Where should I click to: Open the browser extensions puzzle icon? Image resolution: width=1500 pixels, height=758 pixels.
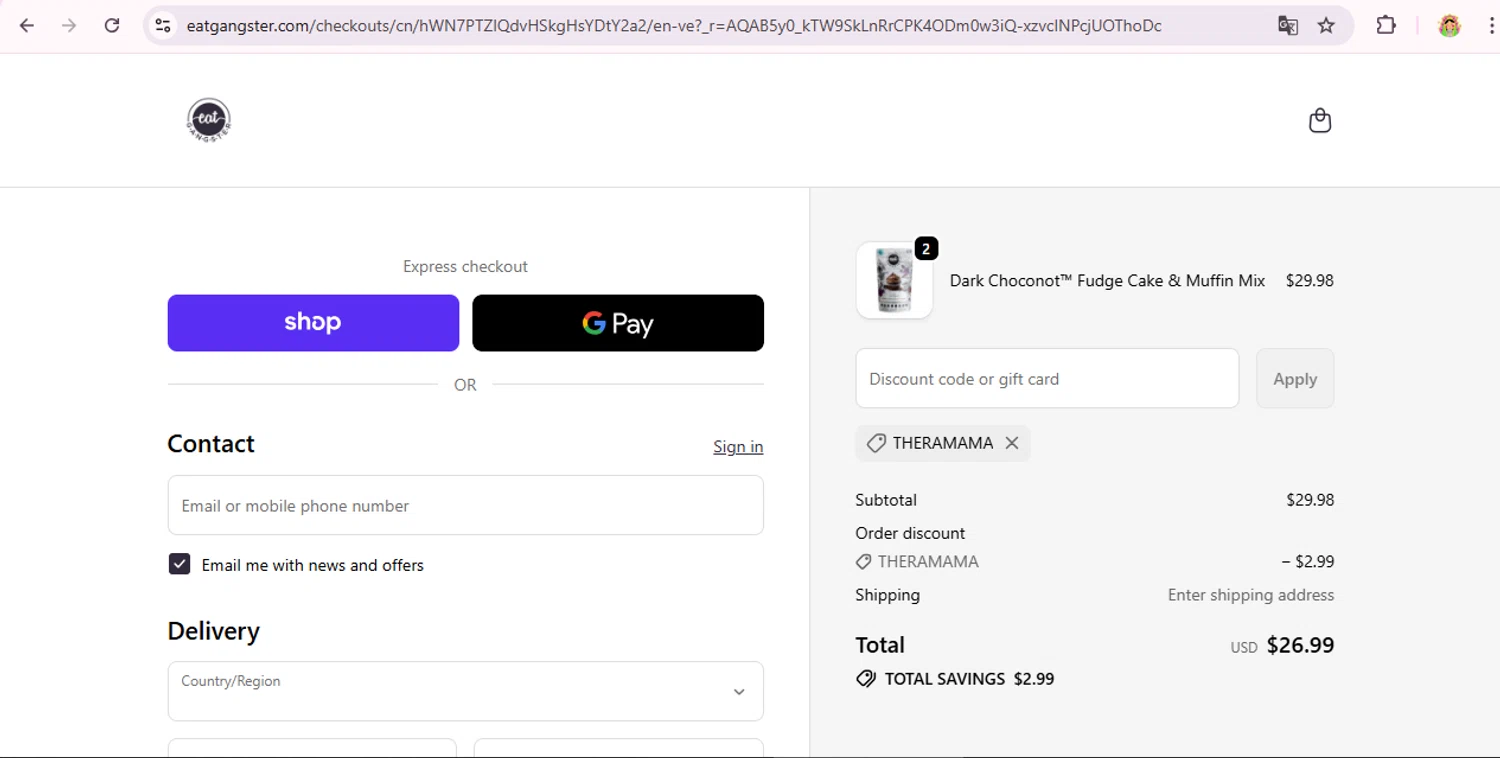tap(1386, 26)
